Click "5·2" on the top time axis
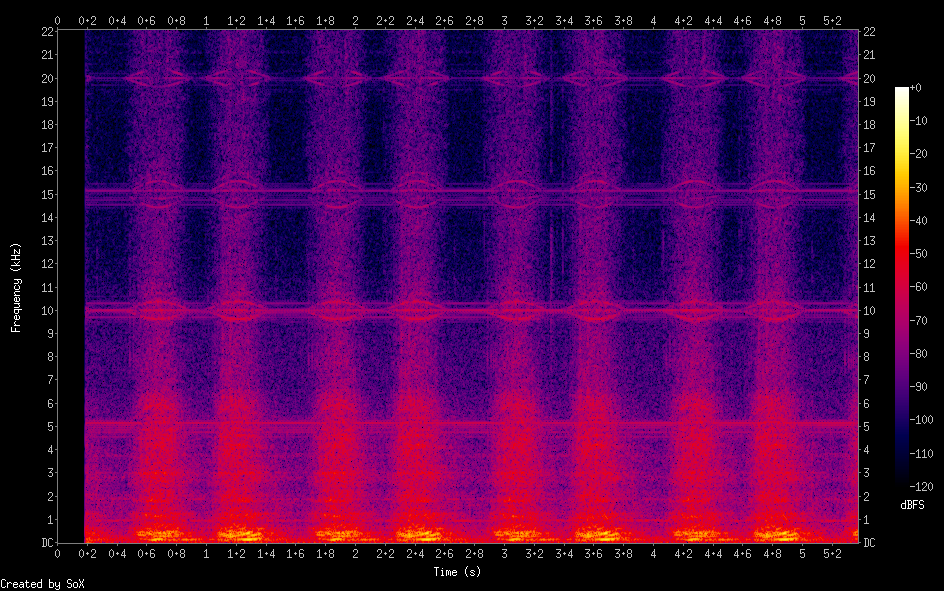Image resolution: width=944 pixels, height=591 pixels. 832,21
